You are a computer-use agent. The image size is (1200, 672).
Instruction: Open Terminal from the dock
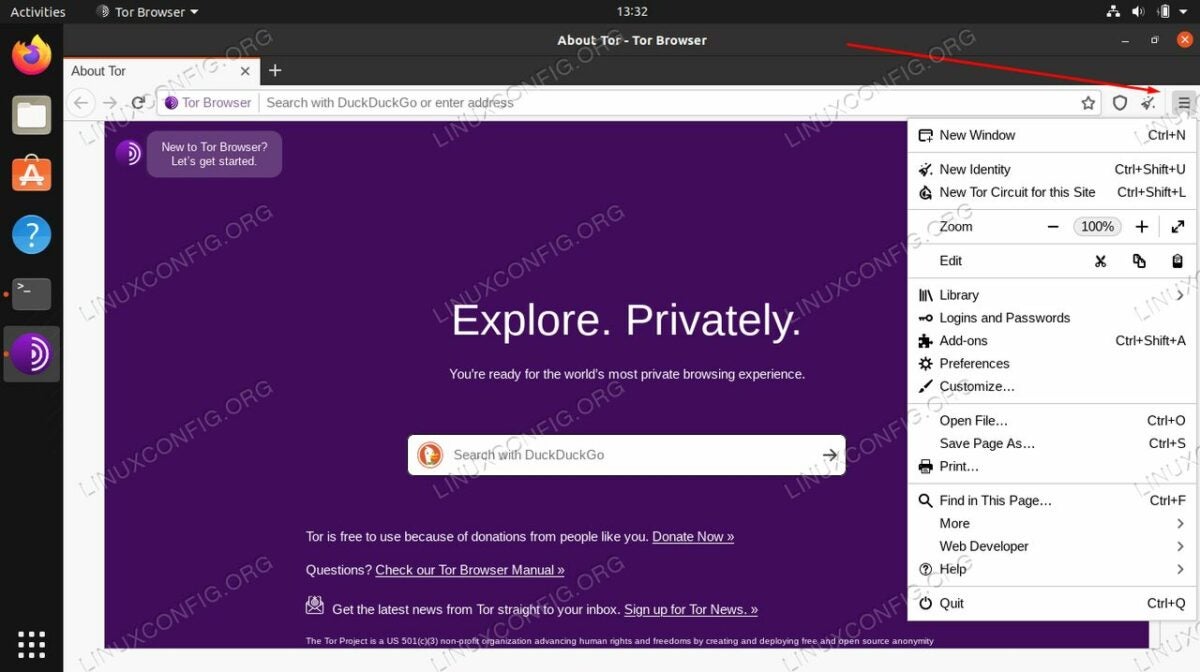pyautogui.click(x=32, y=294)
